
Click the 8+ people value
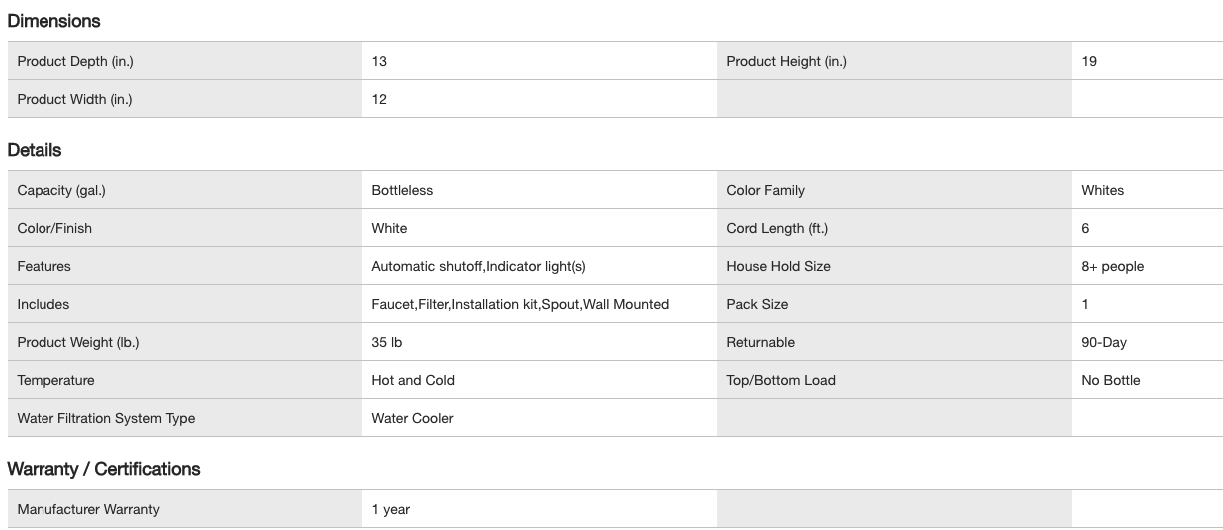pos(1112,266)
